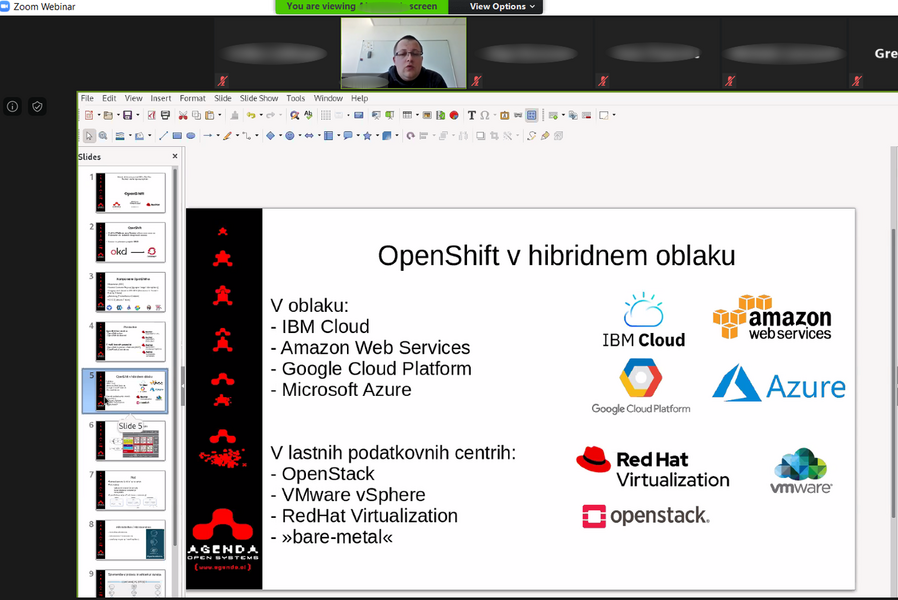
Task: Click the slide title OpenShift v hibridnem oblaku
Action: [556, 255]
